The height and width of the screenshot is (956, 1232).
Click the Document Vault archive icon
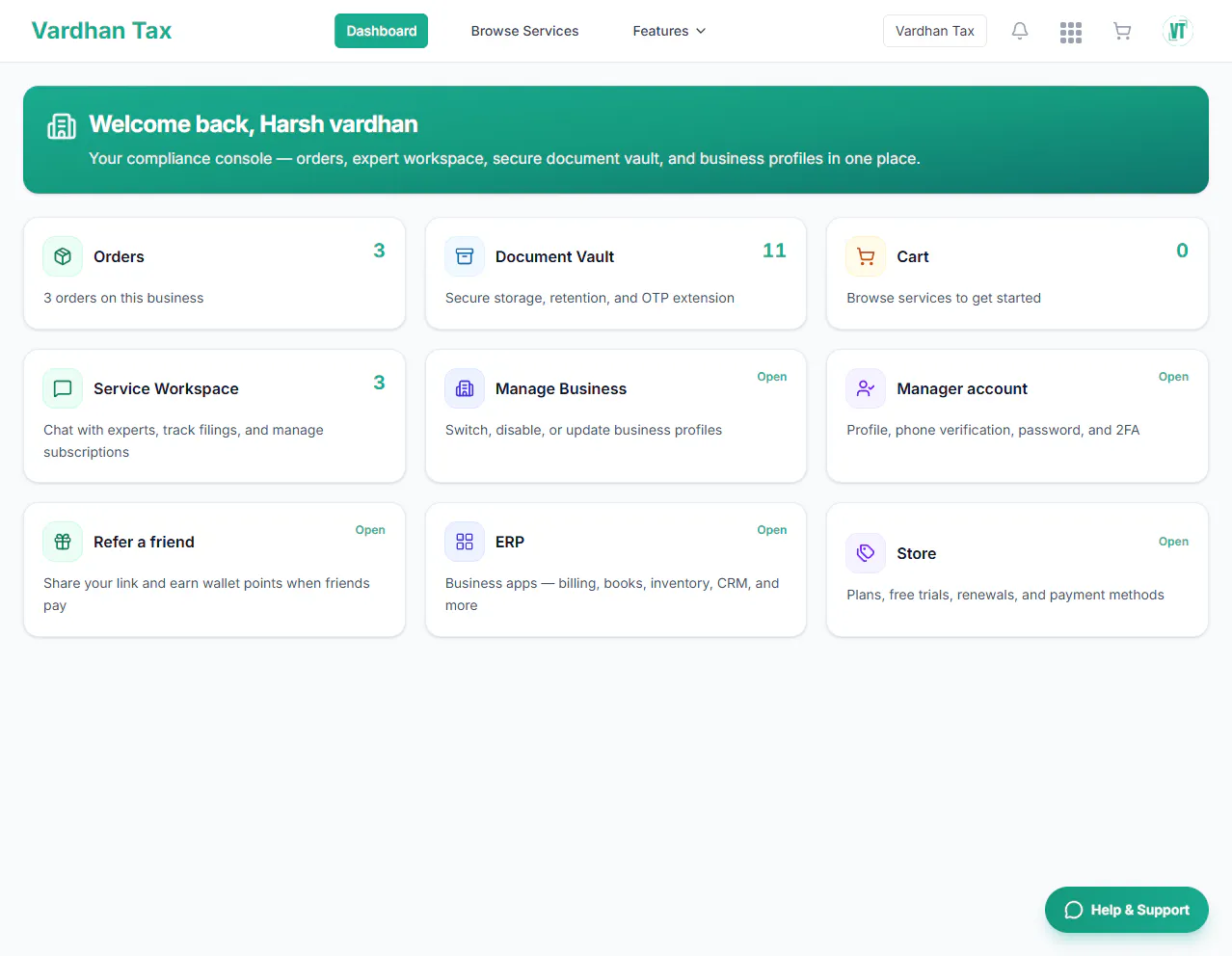pos(465,256)
